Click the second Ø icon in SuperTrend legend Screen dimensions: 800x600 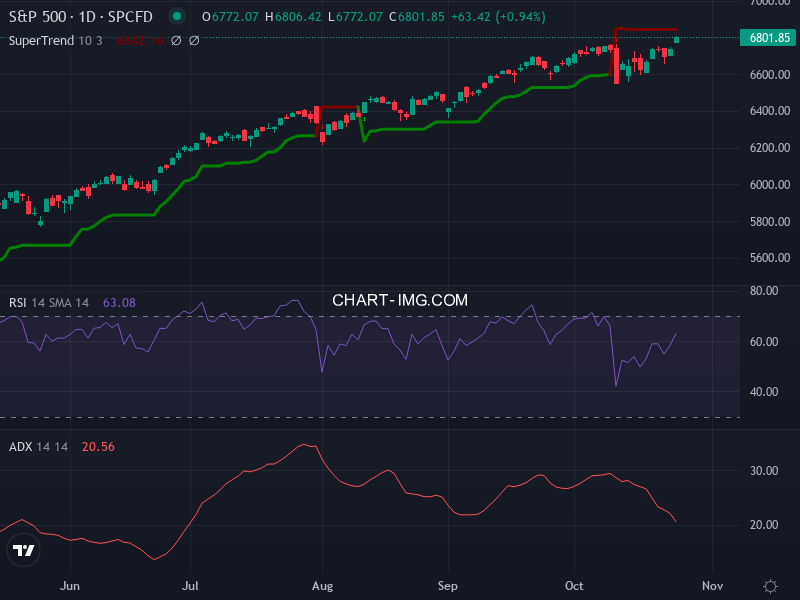click(x=193, y=40)
